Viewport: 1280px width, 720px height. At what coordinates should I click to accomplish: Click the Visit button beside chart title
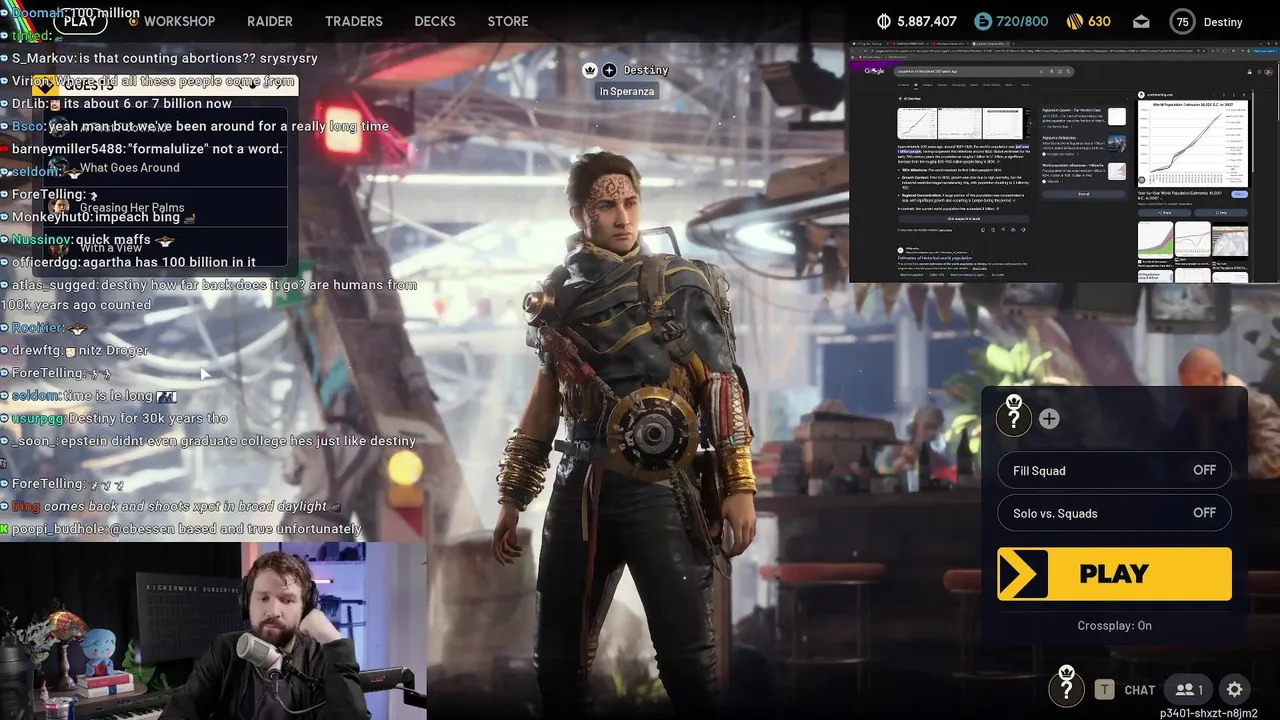[1239, 194]
